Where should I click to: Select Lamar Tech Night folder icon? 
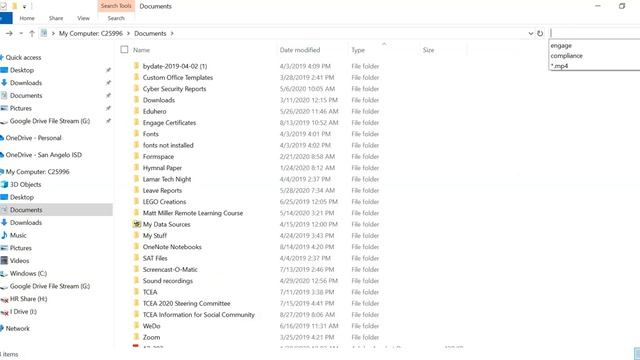tap(136, 179)
